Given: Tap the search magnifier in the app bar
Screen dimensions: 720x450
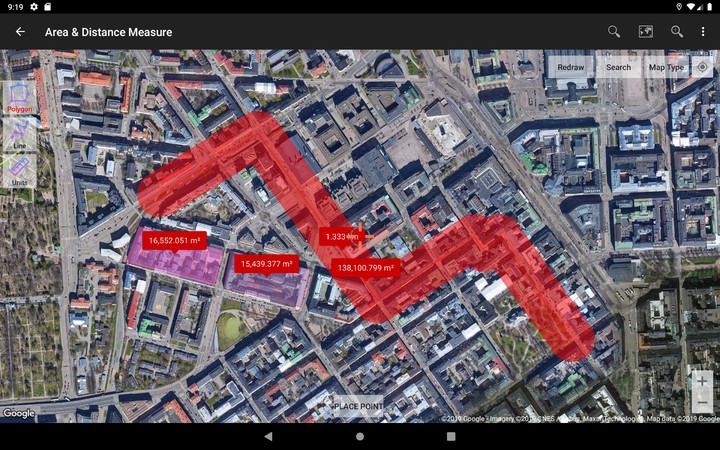Looking at the screenshot, I should tap(614, 32).
